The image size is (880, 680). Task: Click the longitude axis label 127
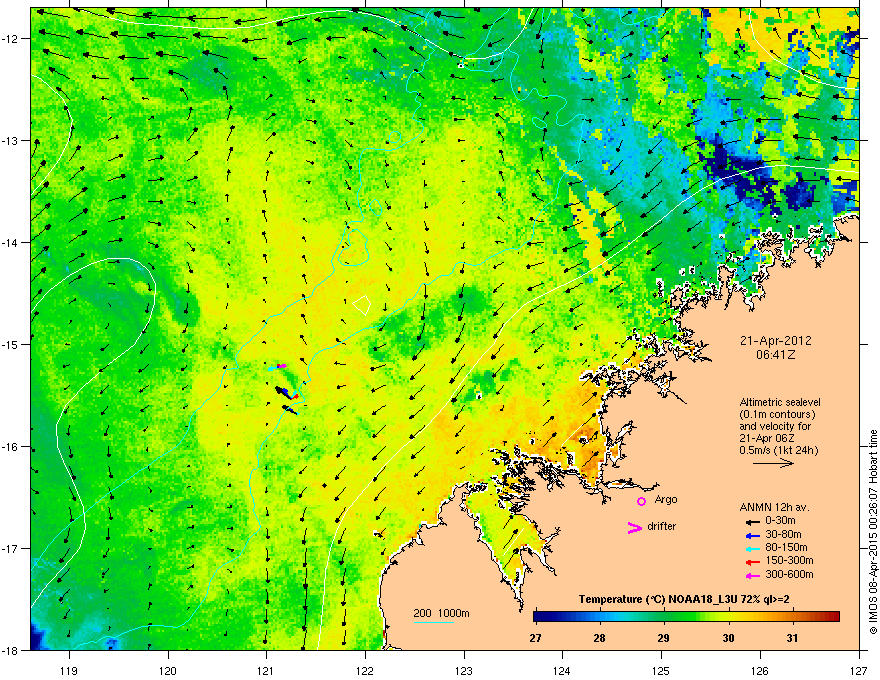(x=859, y=670)
